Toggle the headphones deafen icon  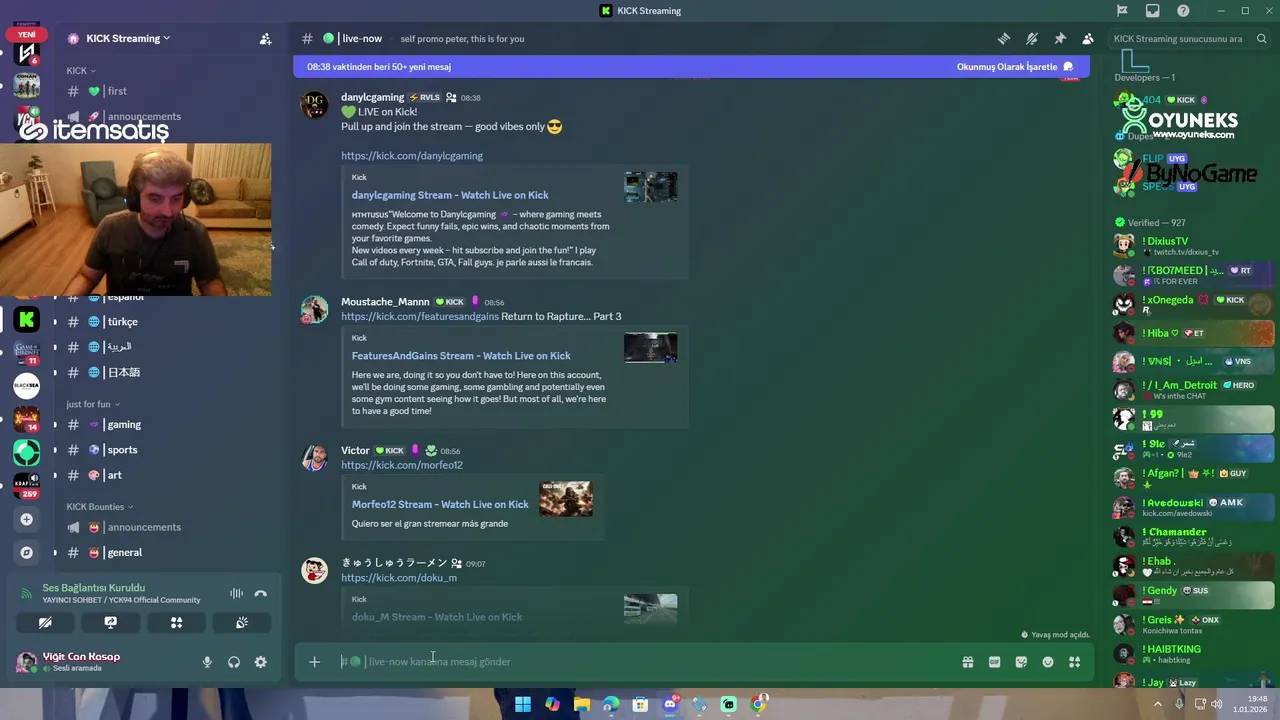234,662
